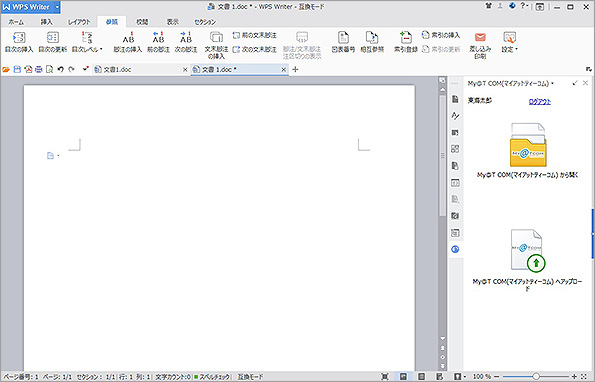Close the 文書1.doc tab
The width and height of the screenshot is (595, 382).
point(185,69)
